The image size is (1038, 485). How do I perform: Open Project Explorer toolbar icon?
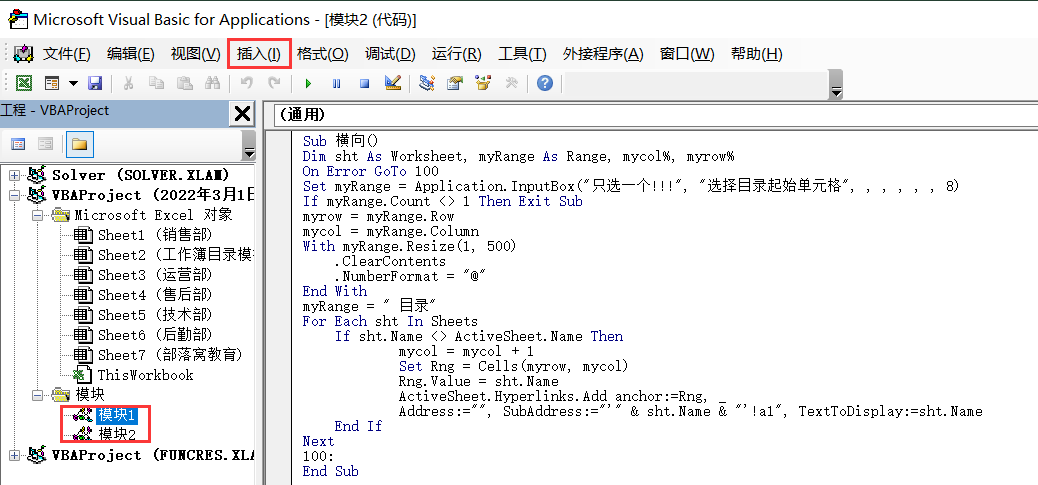click(427, 83)
